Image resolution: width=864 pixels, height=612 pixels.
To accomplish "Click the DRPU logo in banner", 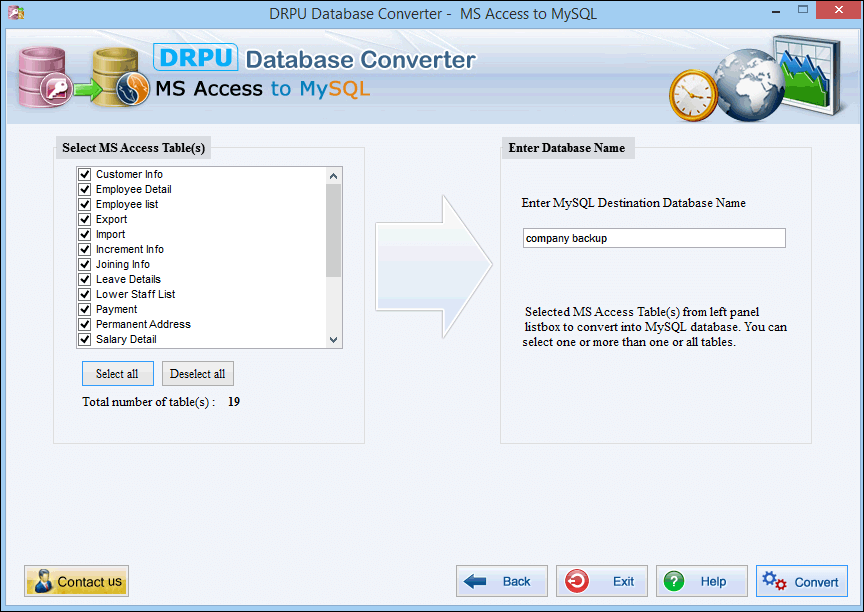I will coord(196,57).
